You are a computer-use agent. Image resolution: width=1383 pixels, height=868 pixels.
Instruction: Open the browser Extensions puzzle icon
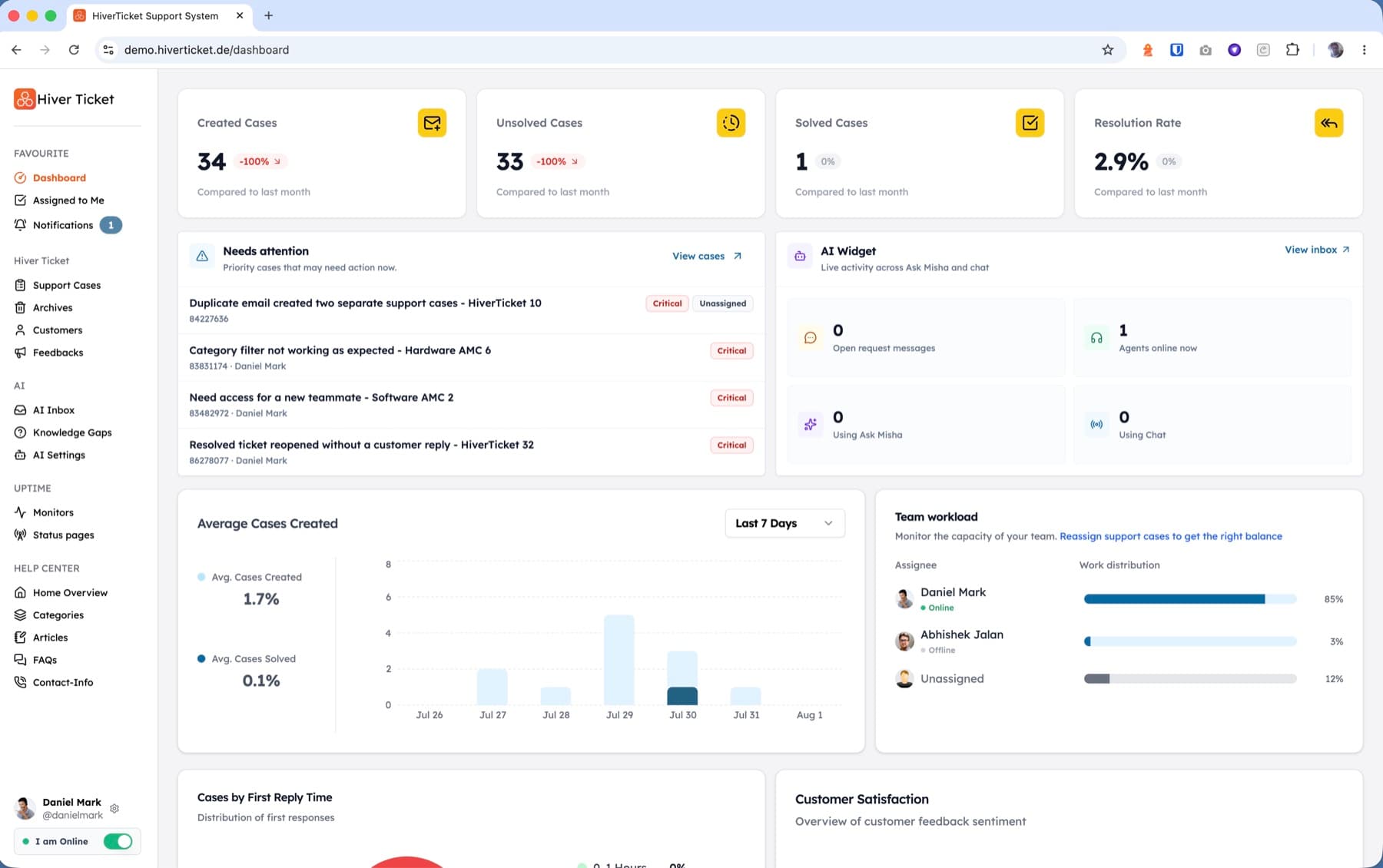[x=1292, y=50]
